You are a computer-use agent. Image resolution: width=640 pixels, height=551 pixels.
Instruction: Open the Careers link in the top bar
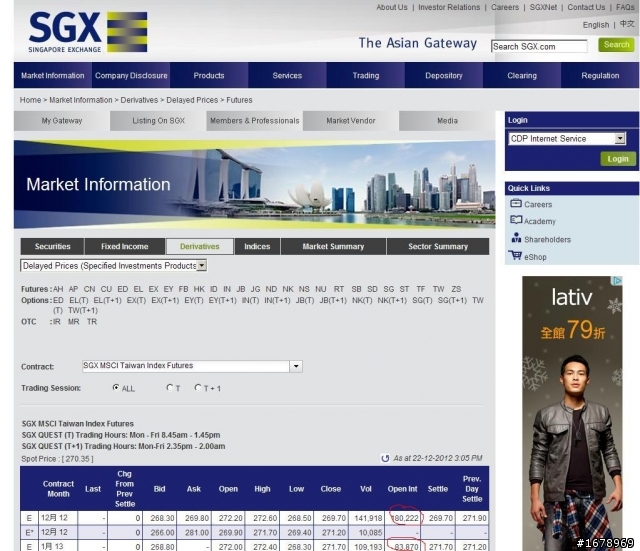[505, 7]
